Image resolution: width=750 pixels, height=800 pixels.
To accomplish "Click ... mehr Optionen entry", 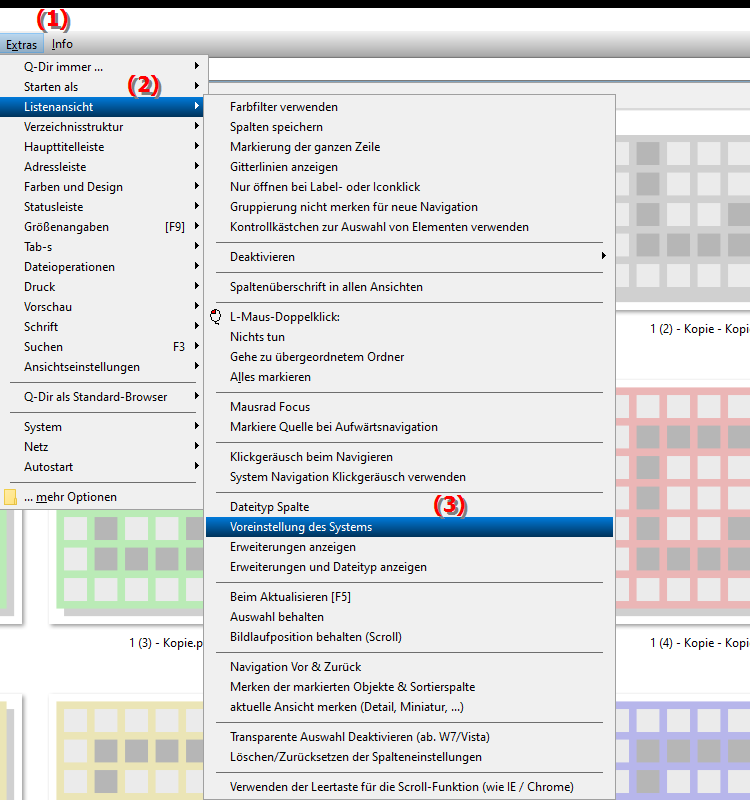I will point(102,497).
